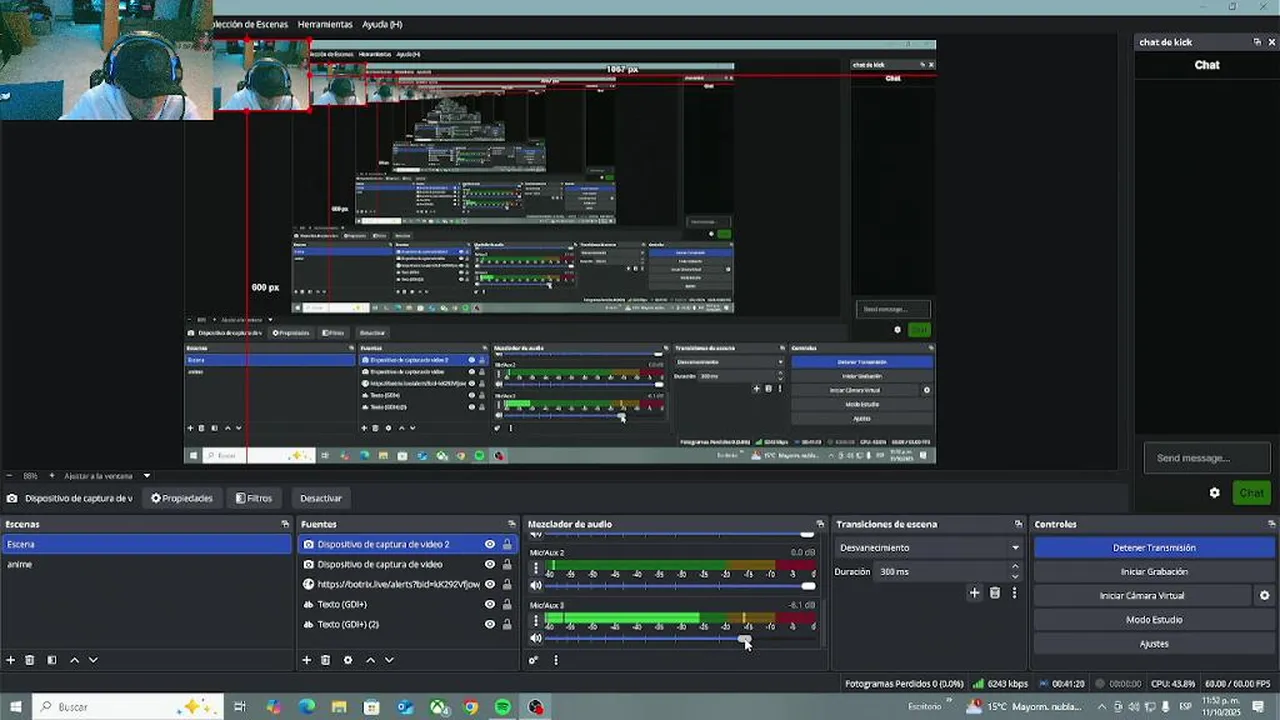Select the Escena scene

146,545
